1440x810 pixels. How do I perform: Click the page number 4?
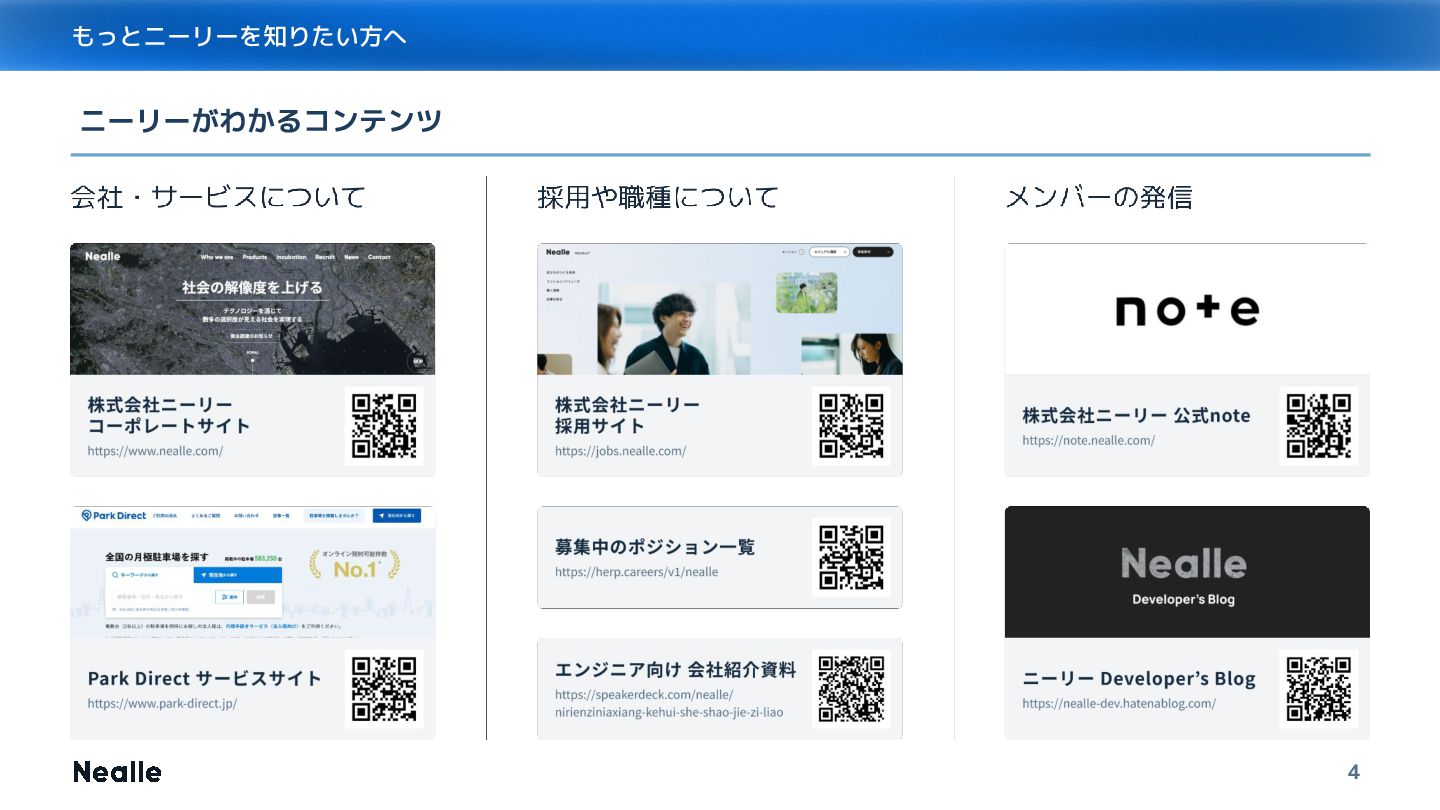[1354, 772]
